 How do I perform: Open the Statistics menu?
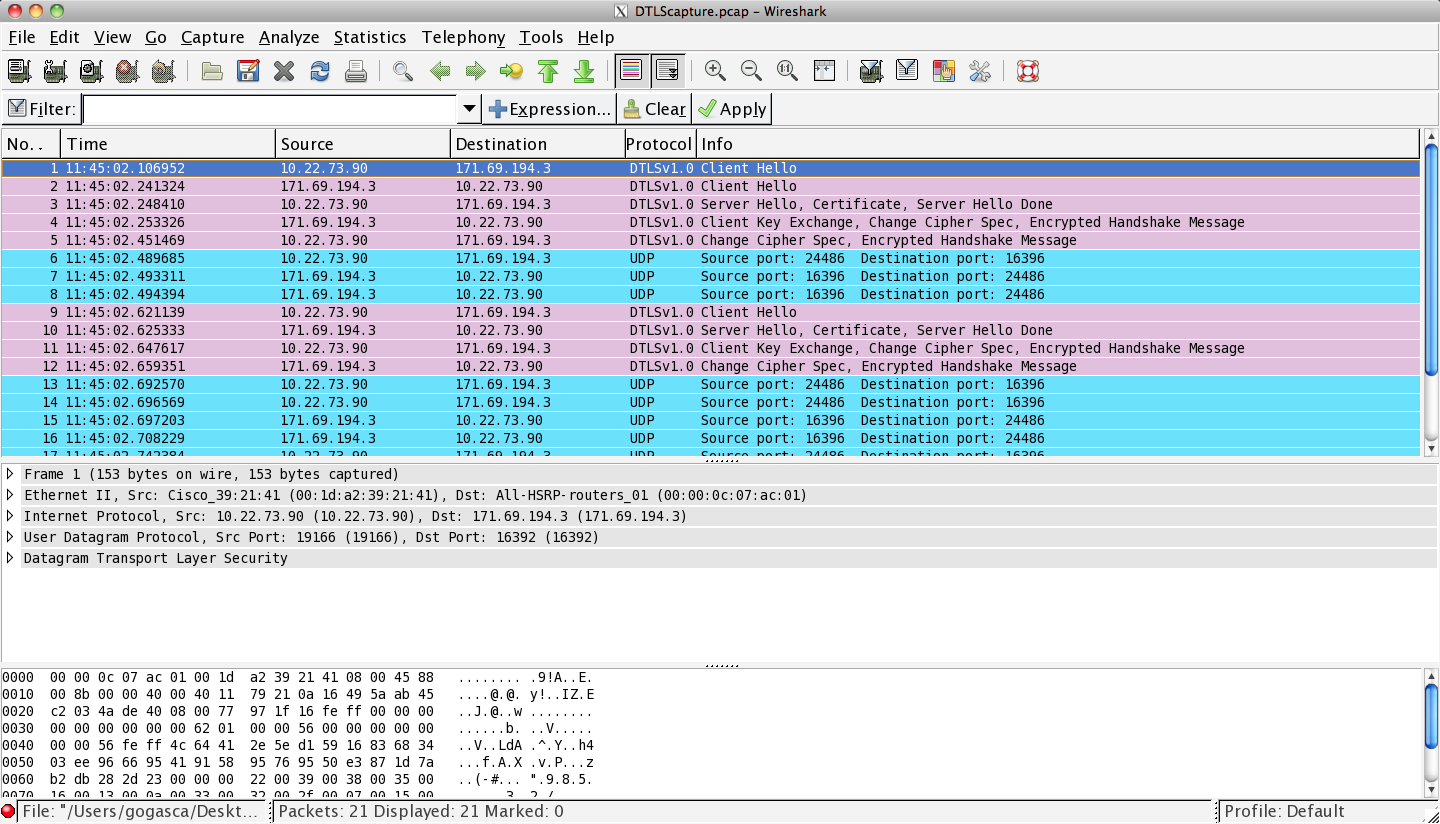(x=370, y=37)
